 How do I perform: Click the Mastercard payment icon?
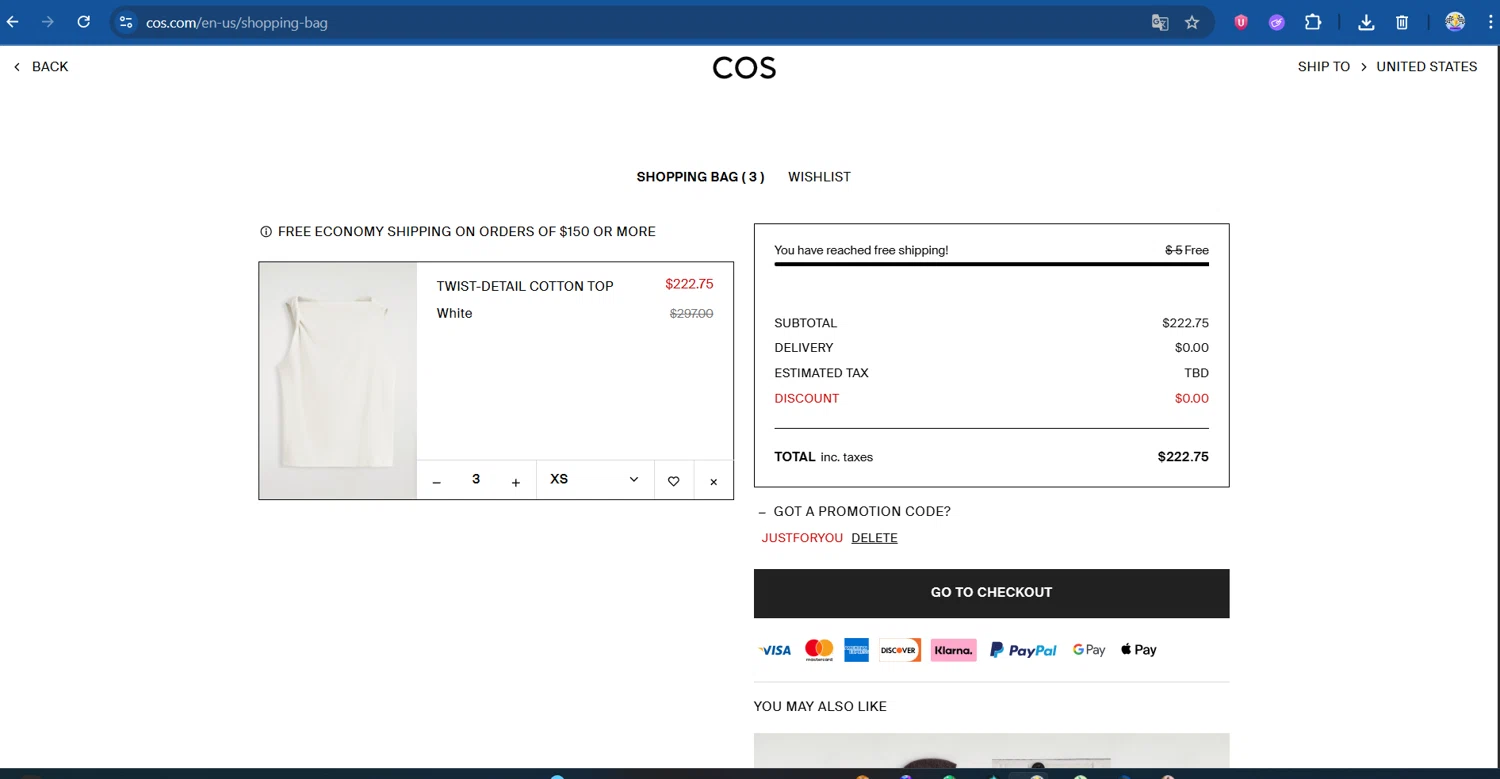tap(819, 650)
